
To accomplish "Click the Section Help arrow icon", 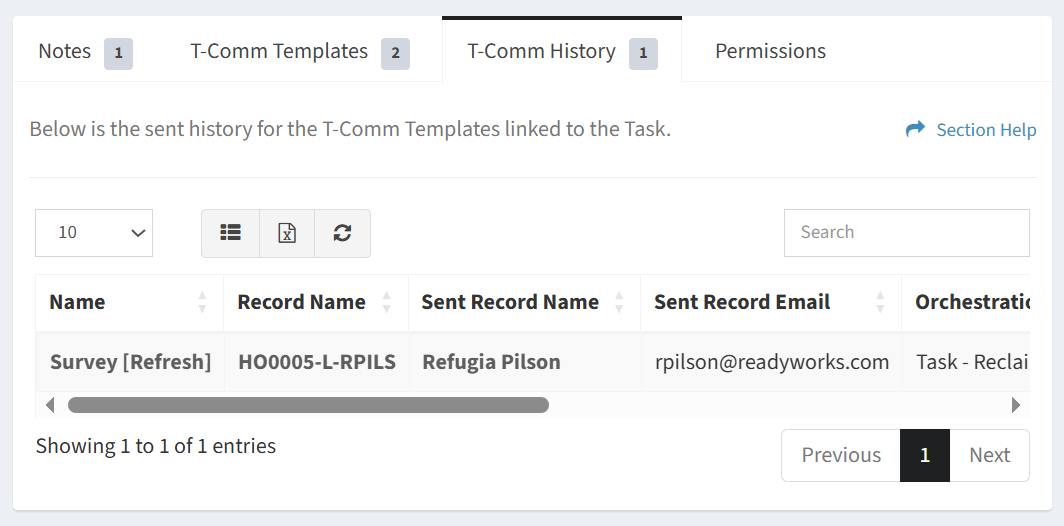I will (x=915, y=130).
